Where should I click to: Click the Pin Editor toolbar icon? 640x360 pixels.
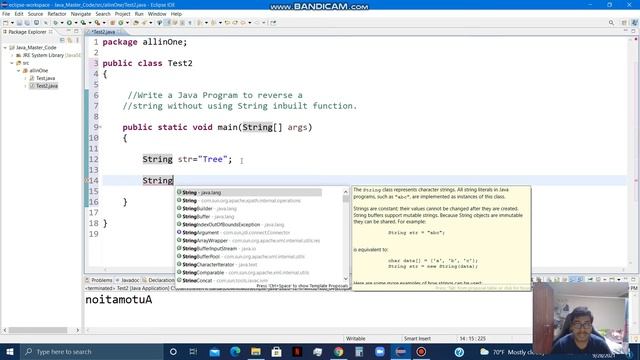(273, 23)
